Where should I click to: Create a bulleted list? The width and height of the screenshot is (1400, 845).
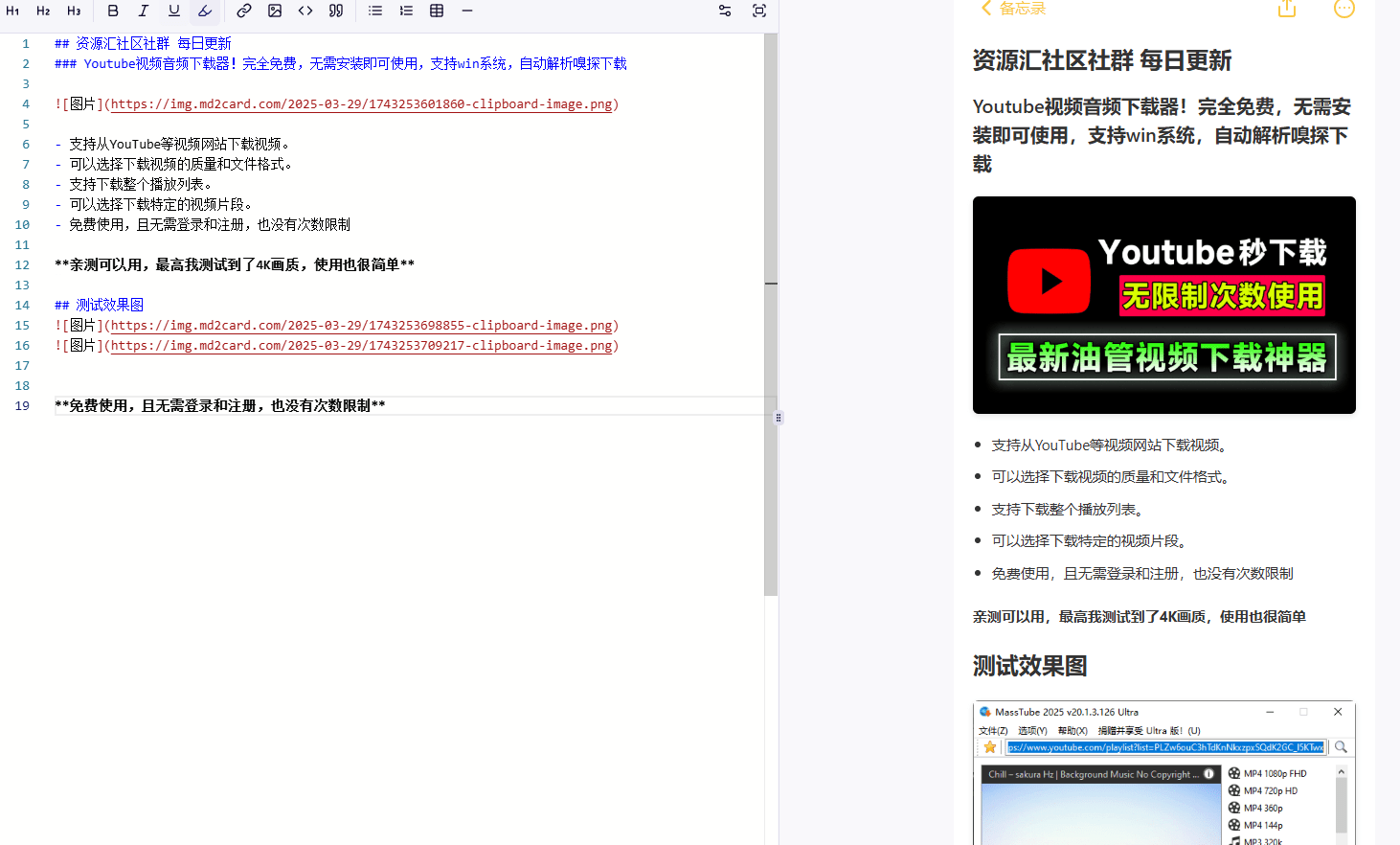click(x=374, y=11)
